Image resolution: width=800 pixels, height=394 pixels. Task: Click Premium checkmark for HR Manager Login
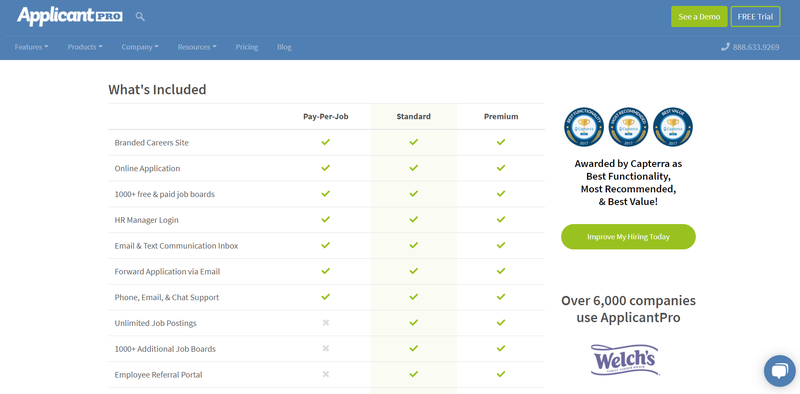tap(501, 219)
